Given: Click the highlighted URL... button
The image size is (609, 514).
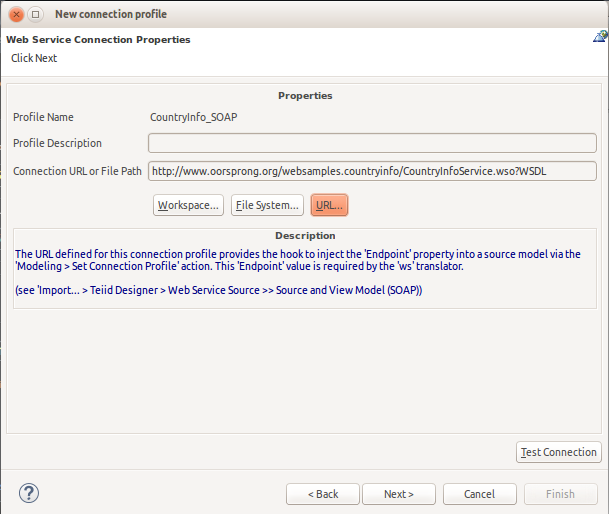Looking at the screenshot, I should pyautogui.click(x=329, y=205).
